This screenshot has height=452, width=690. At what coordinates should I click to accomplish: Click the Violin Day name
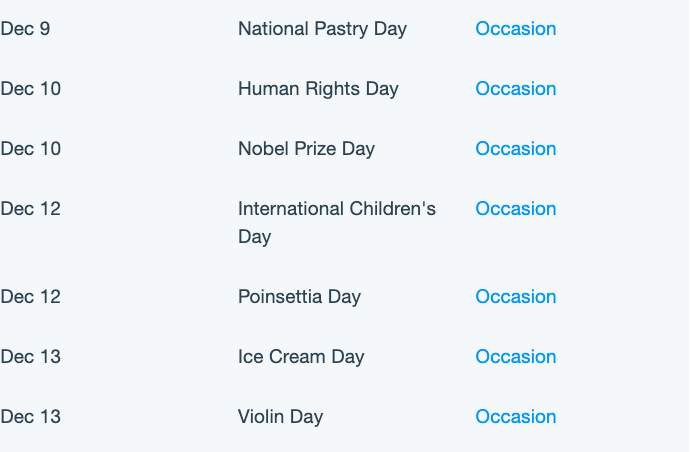point(280,417)
